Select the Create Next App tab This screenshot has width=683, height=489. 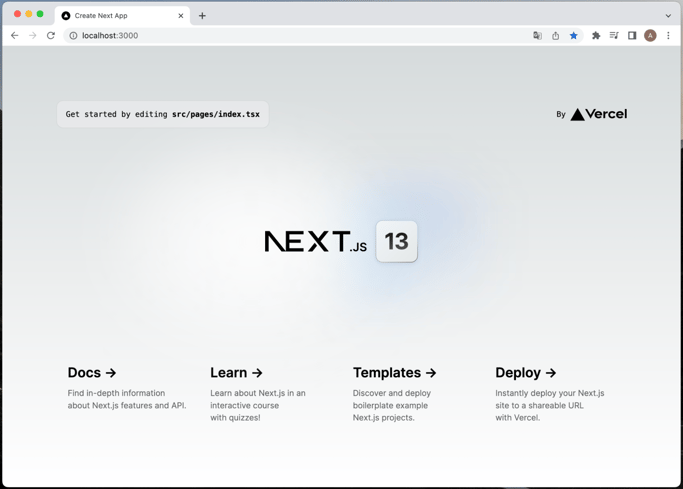(x=123, y=16)
